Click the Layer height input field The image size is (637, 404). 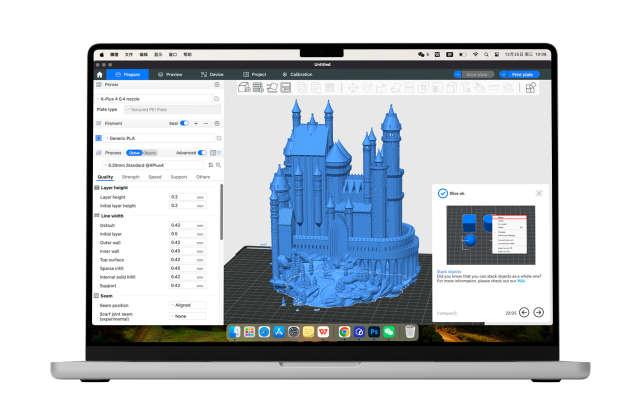pyautogui.click(x=186, y=197)
